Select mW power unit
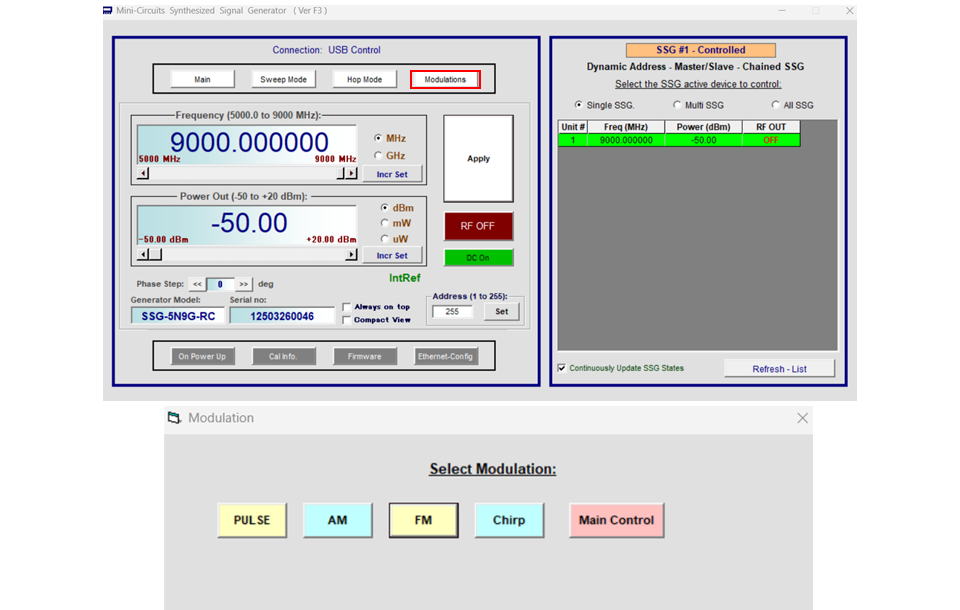960x610 pixels. (x=384, y=223)
